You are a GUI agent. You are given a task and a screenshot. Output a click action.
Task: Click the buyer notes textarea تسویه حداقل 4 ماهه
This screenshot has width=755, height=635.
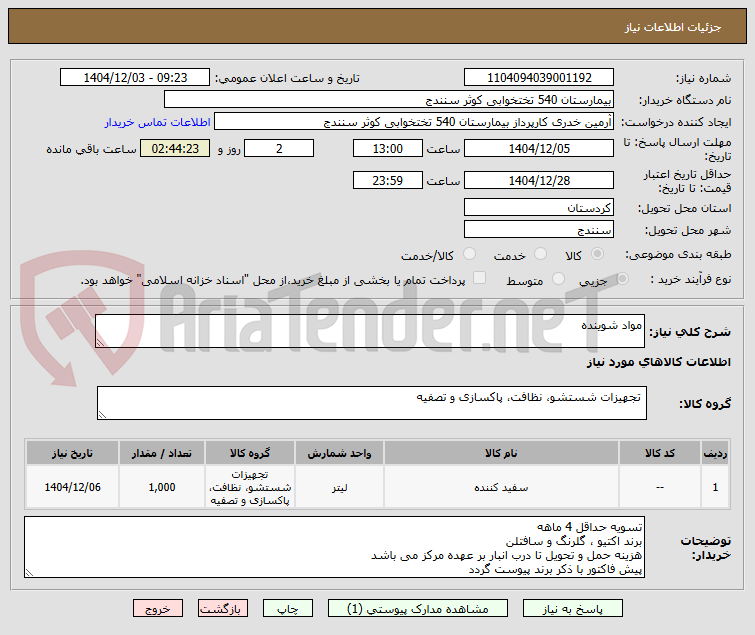click(334, 547)
